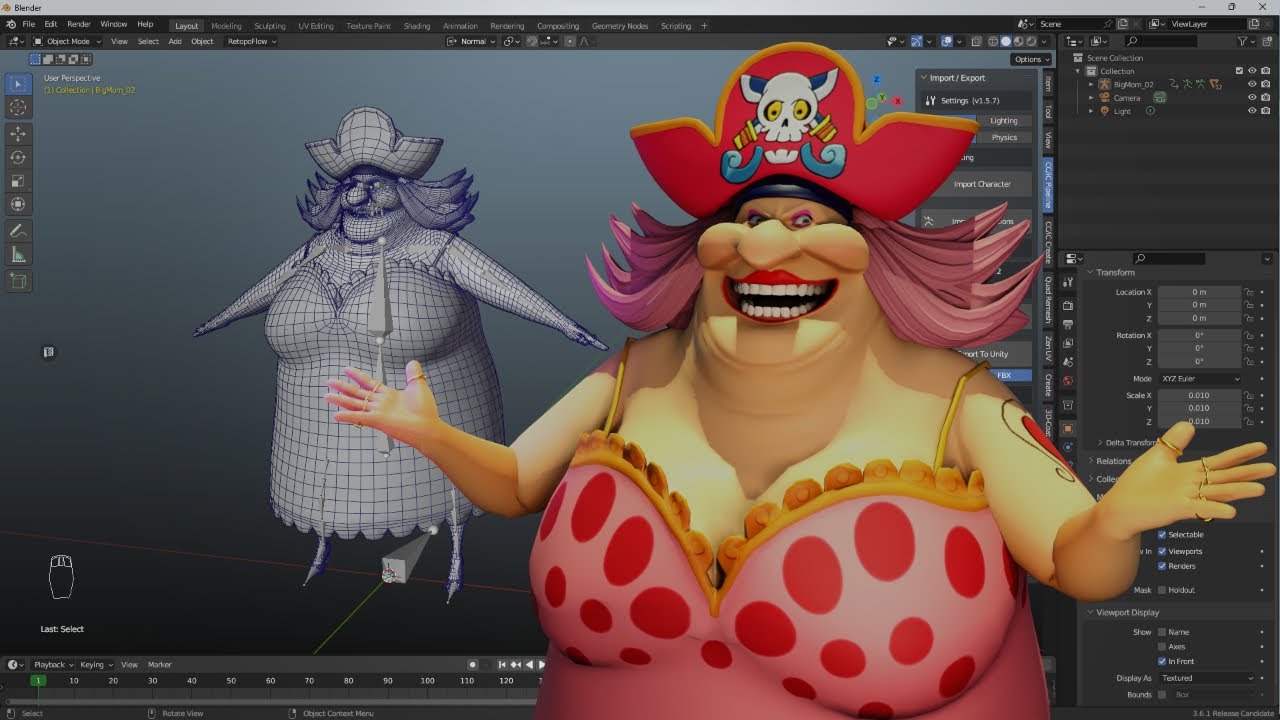Disable Light in renders via camera icon
This screenshot has height=720, width=1280.
[1266, 111]
